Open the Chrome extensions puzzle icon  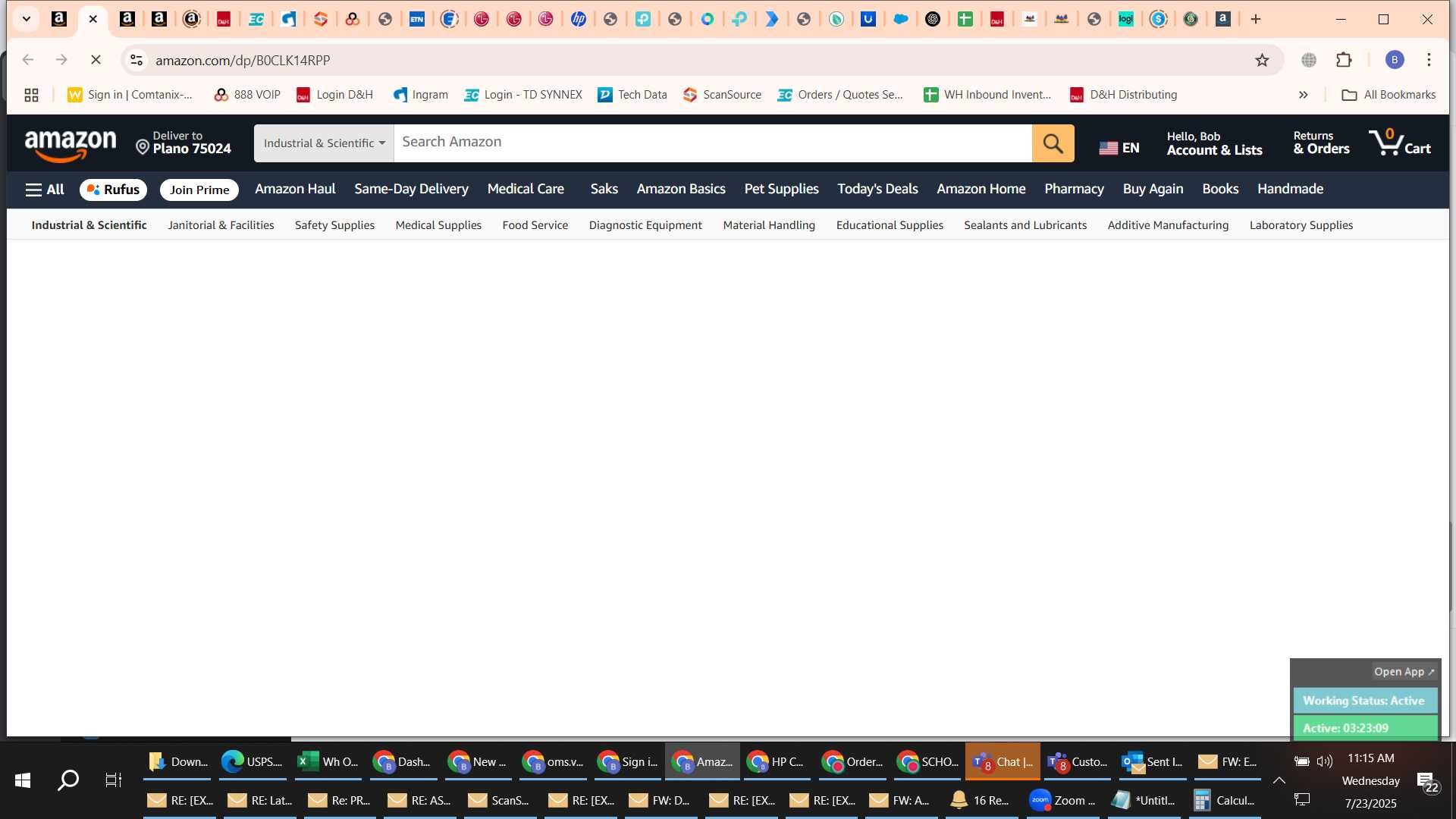(1344, 60)
